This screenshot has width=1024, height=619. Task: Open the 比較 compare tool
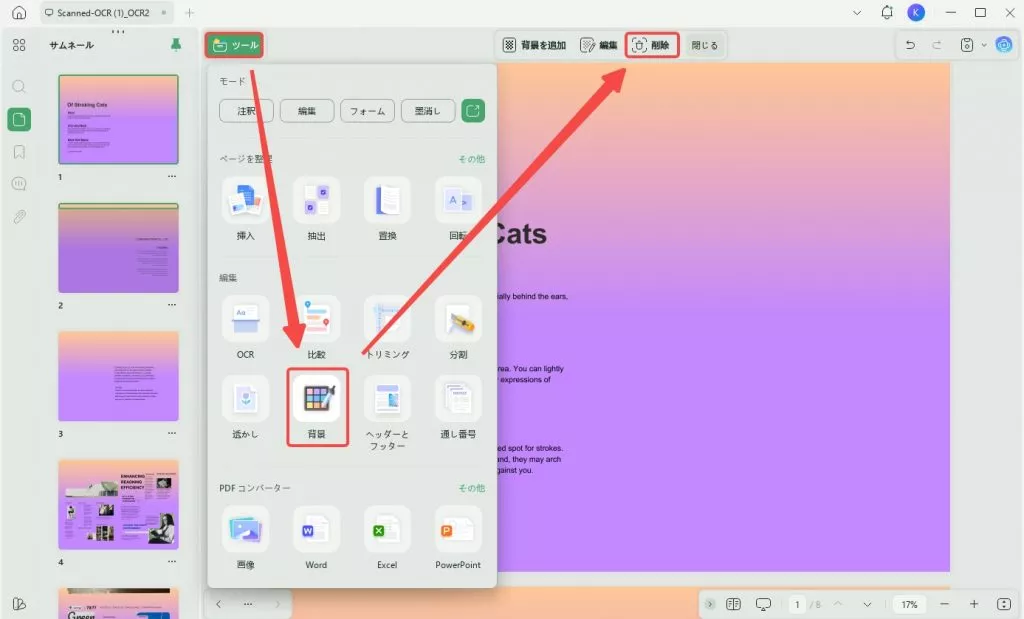(316, 328)
